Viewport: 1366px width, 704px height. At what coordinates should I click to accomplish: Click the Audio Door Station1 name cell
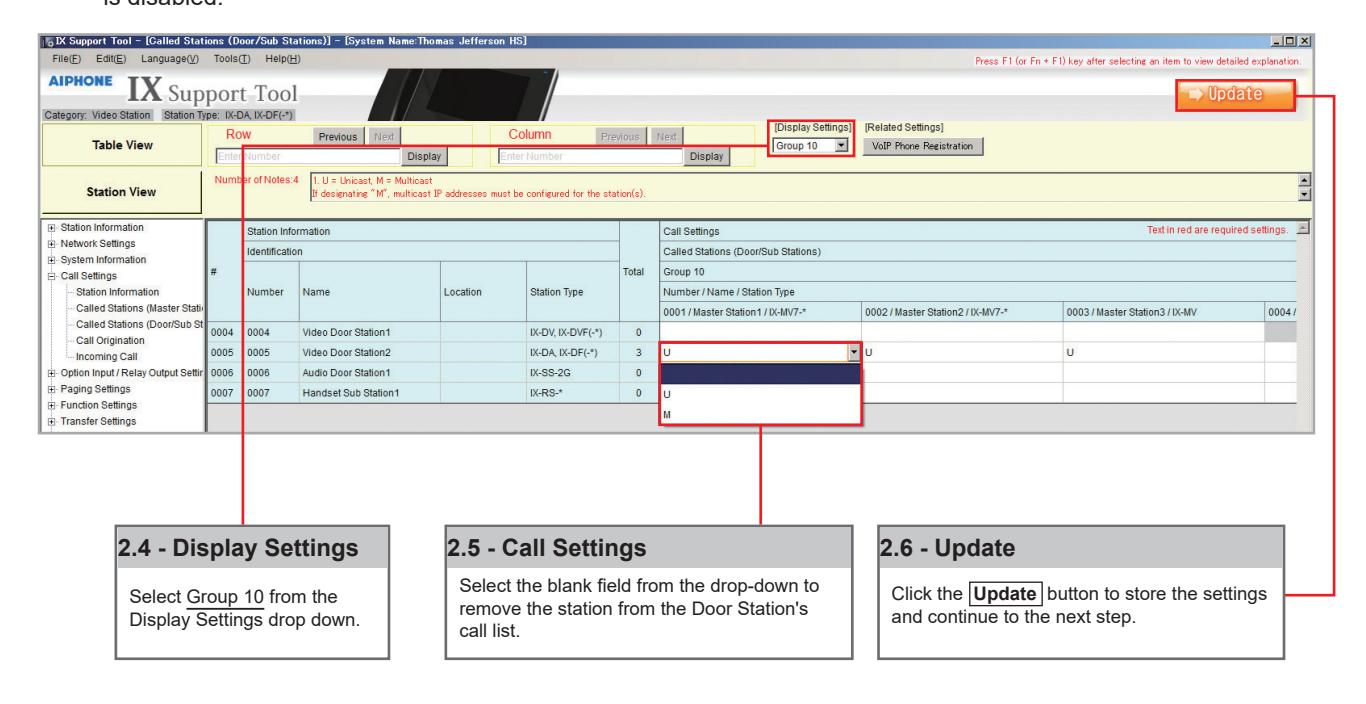[370, 372]
